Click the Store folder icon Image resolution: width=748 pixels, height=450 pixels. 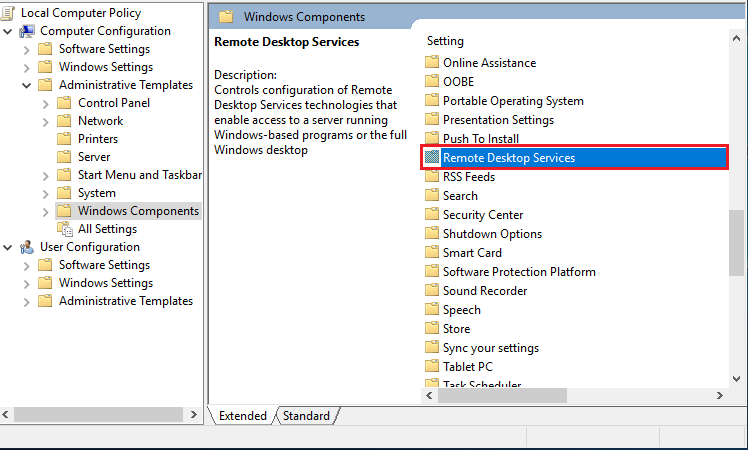pyautogui.click(x=432, y=328)
